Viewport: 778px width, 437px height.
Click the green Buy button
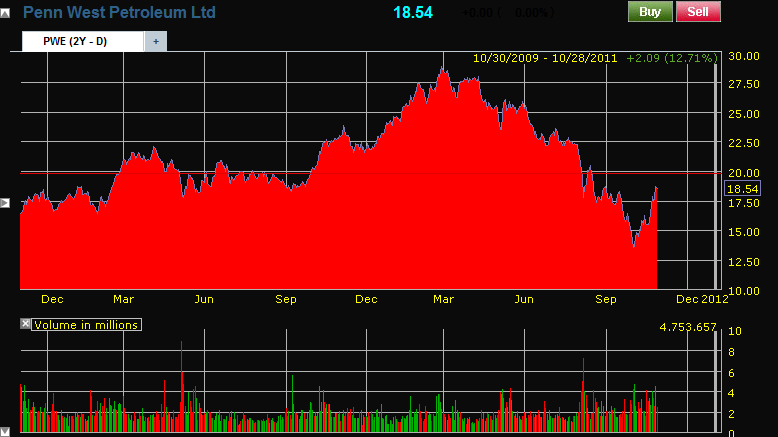(650, 11)
